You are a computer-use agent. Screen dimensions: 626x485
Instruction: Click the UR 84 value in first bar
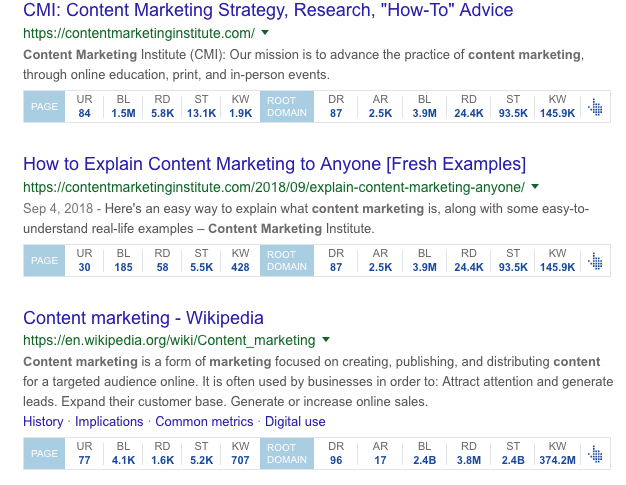coord(84,113)
